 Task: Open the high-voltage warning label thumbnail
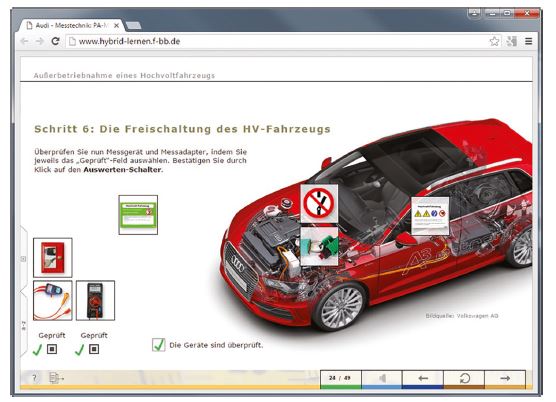[430, 216]
